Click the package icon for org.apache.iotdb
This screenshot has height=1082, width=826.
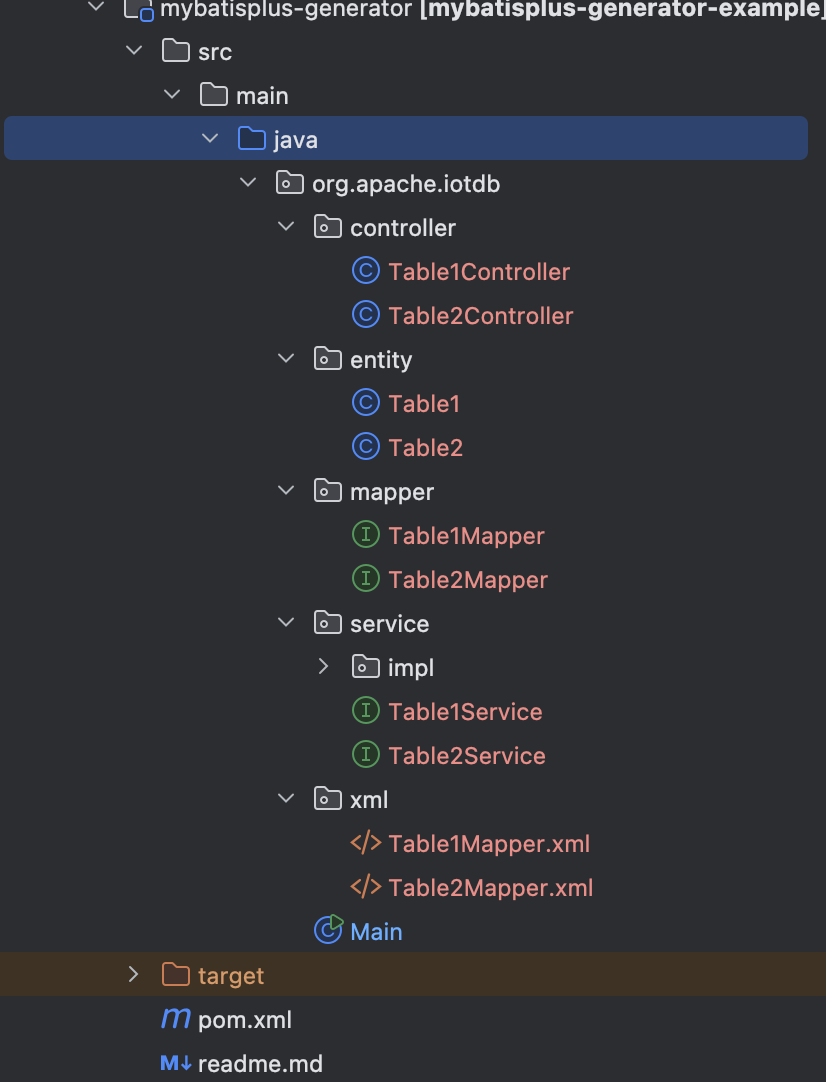(289, 183)
